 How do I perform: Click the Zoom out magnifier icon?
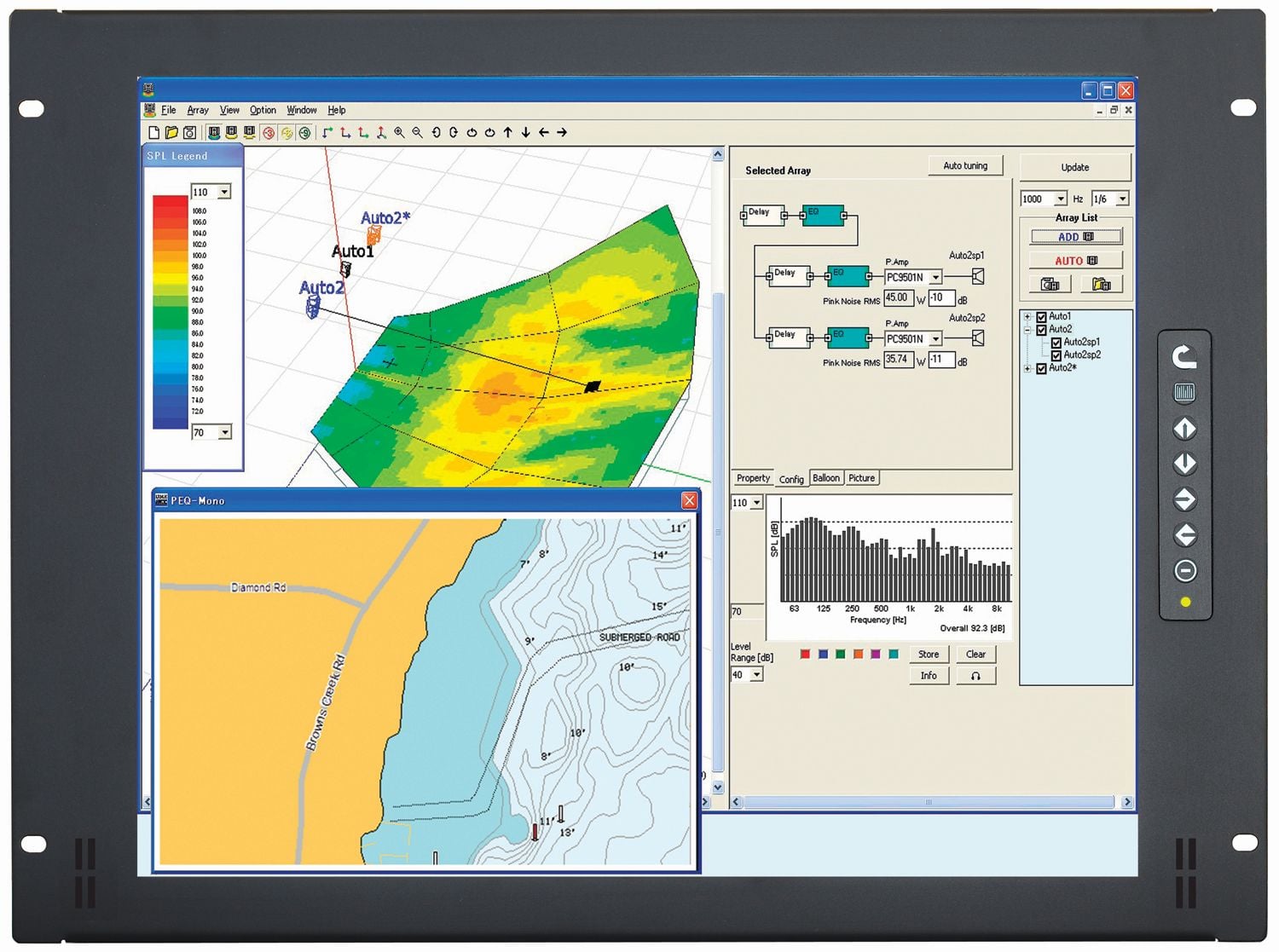click(417, 133)
